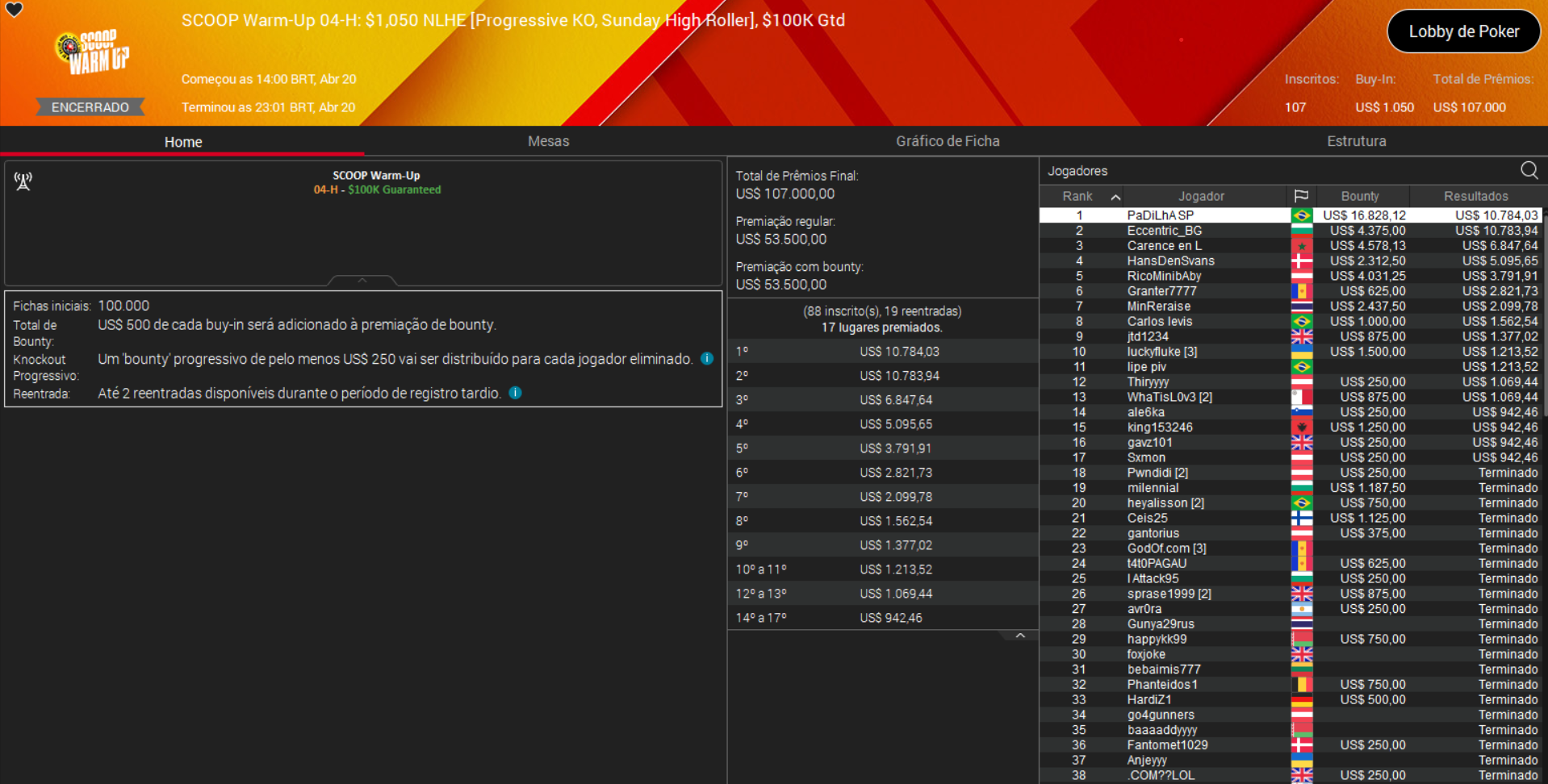Screen dimensions: 1548x784
Task: Click the Inscritos count 107
Action: [1295, 107]
